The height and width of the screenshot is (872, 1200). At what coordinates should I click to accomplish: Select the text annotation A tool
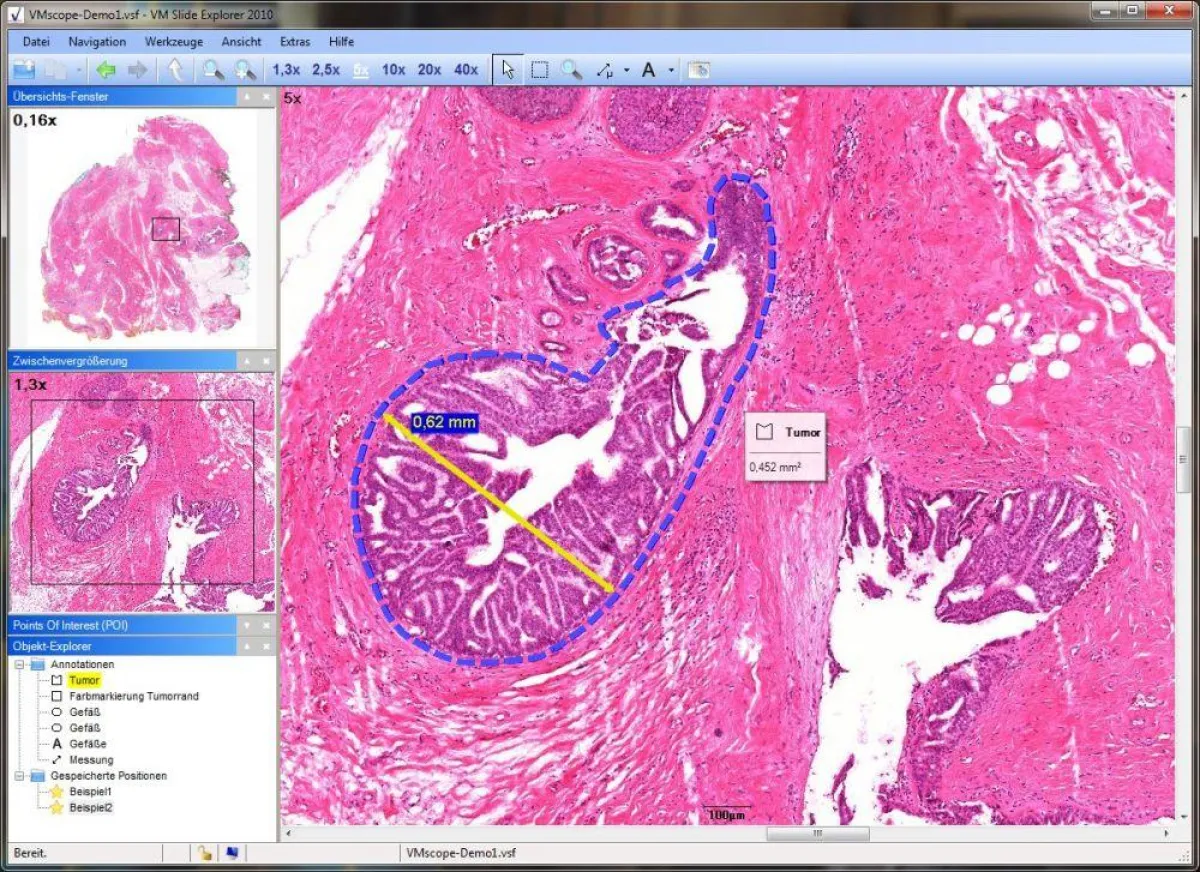coord(648,70)
